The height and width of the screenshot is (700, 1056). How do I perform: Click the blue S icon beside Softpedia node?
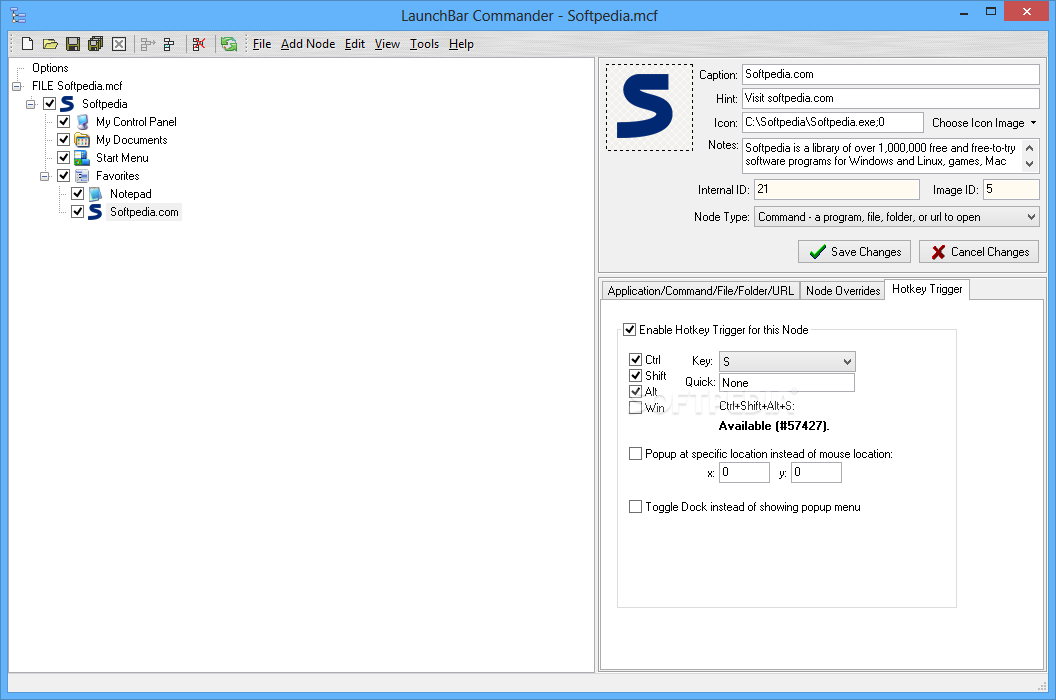click(x=67, y=104)
